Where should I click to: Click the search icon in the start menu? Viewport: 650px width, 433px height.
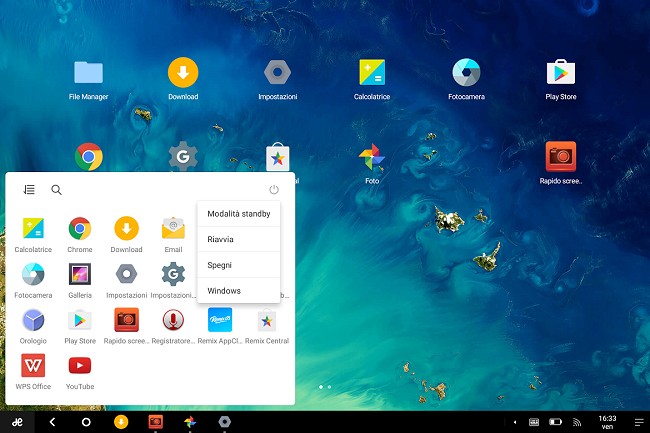[57, 189]
